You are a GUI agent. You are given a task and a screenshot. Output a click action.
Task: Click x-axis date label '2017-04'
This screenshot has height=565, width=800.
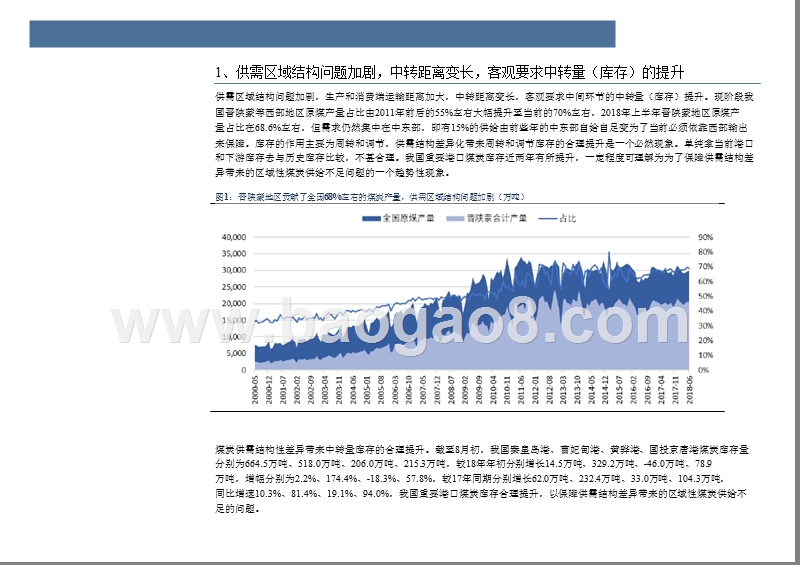[662, 390]
